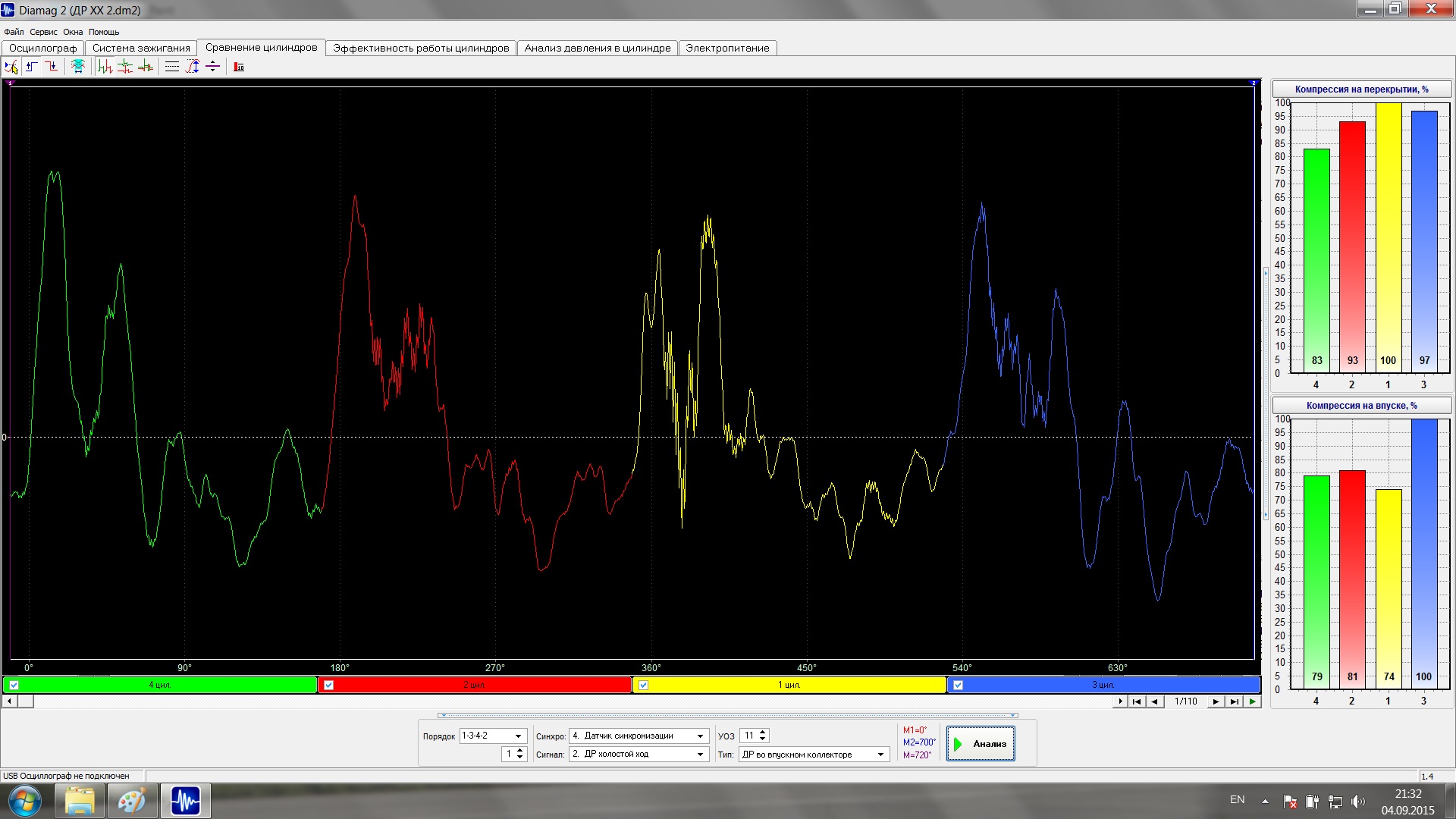
Task: Open the Сигнал channel dropdown
Action: point(701,755)
